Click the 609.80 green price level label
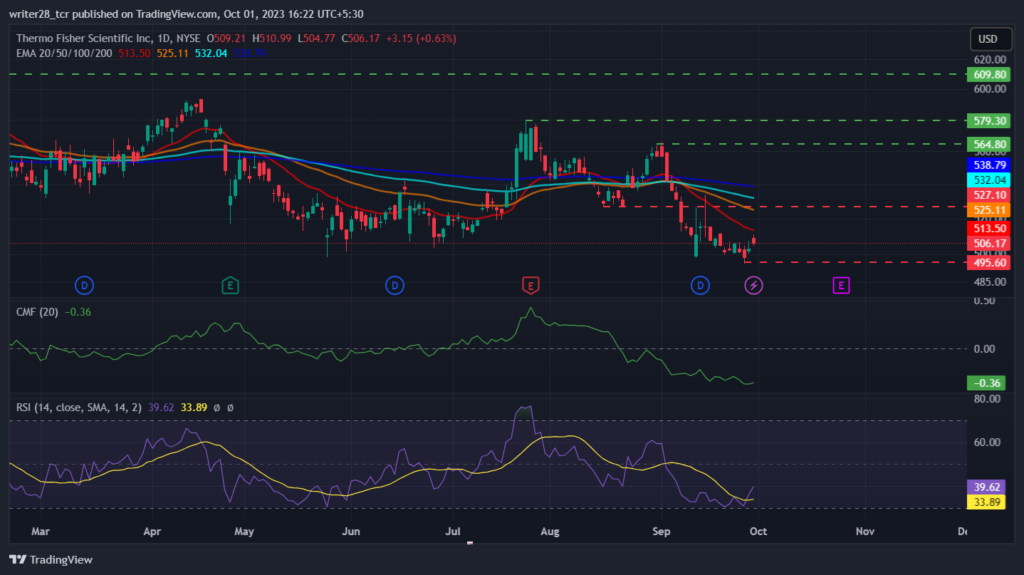1024x575 pixels. coord(989,74)
